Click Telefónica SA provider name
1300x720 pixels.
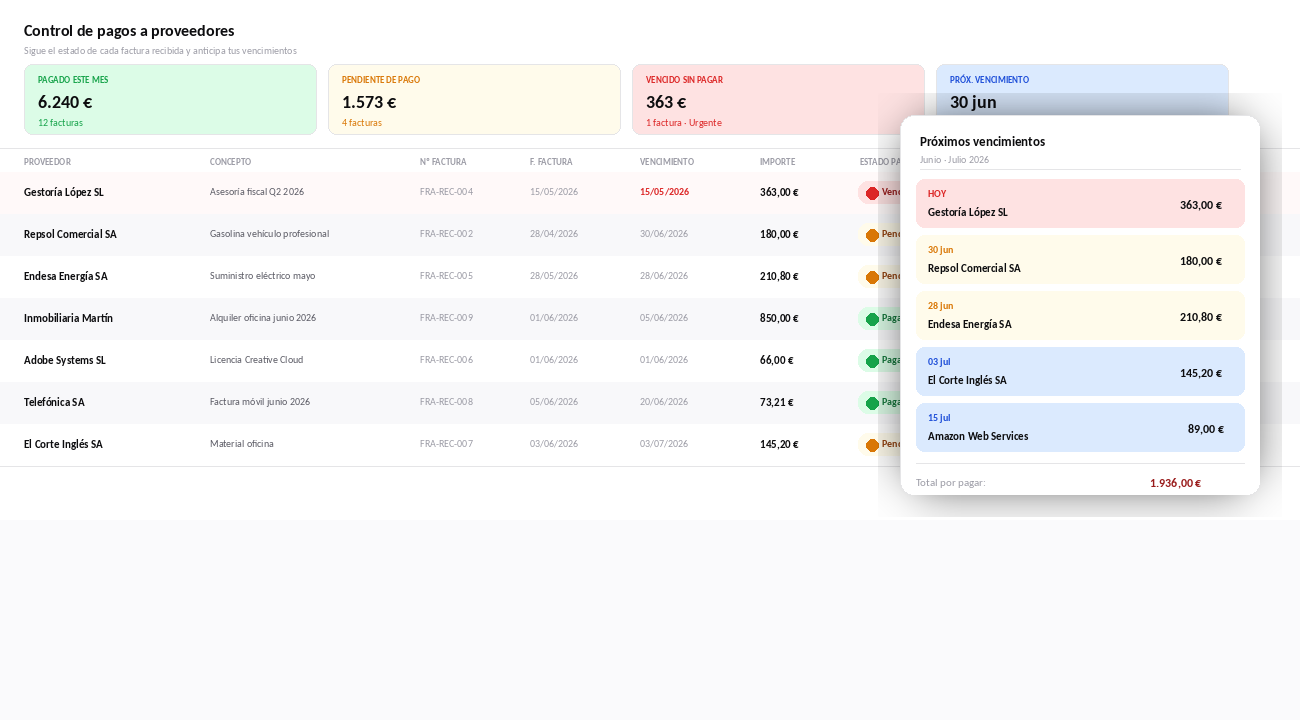tap(54, 402)
